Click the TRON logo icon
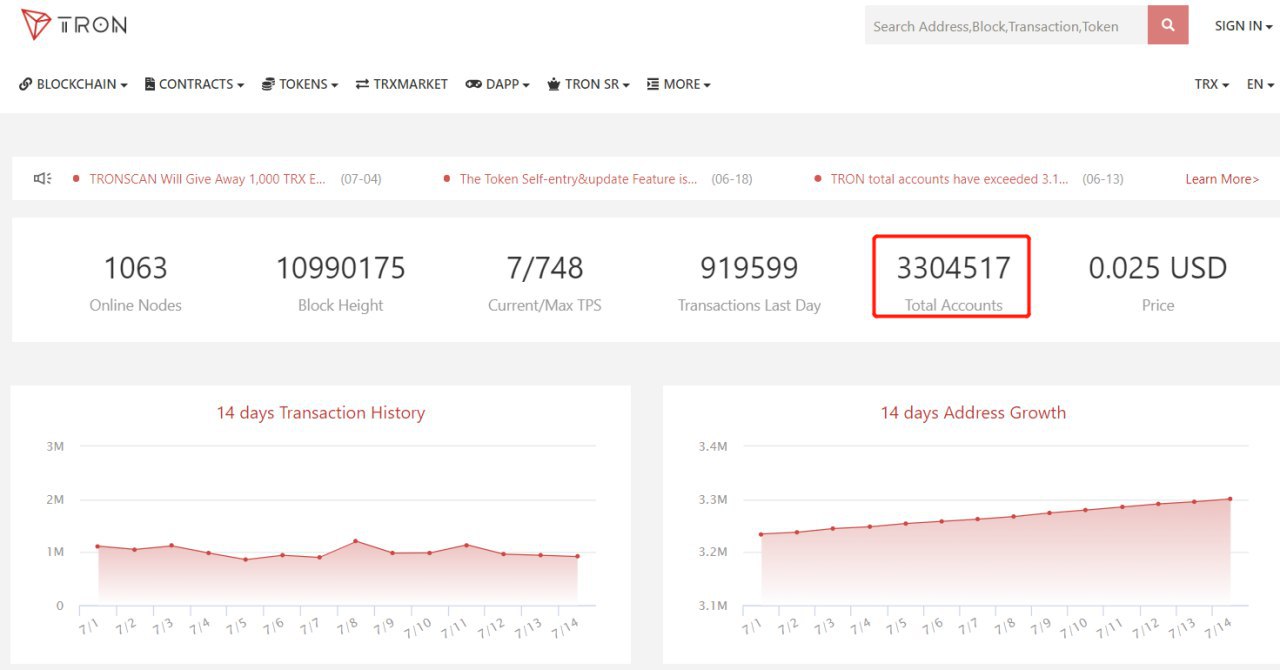Image resolution: width=1280 pixels, height=670 pixels. (x=36, y=25)
